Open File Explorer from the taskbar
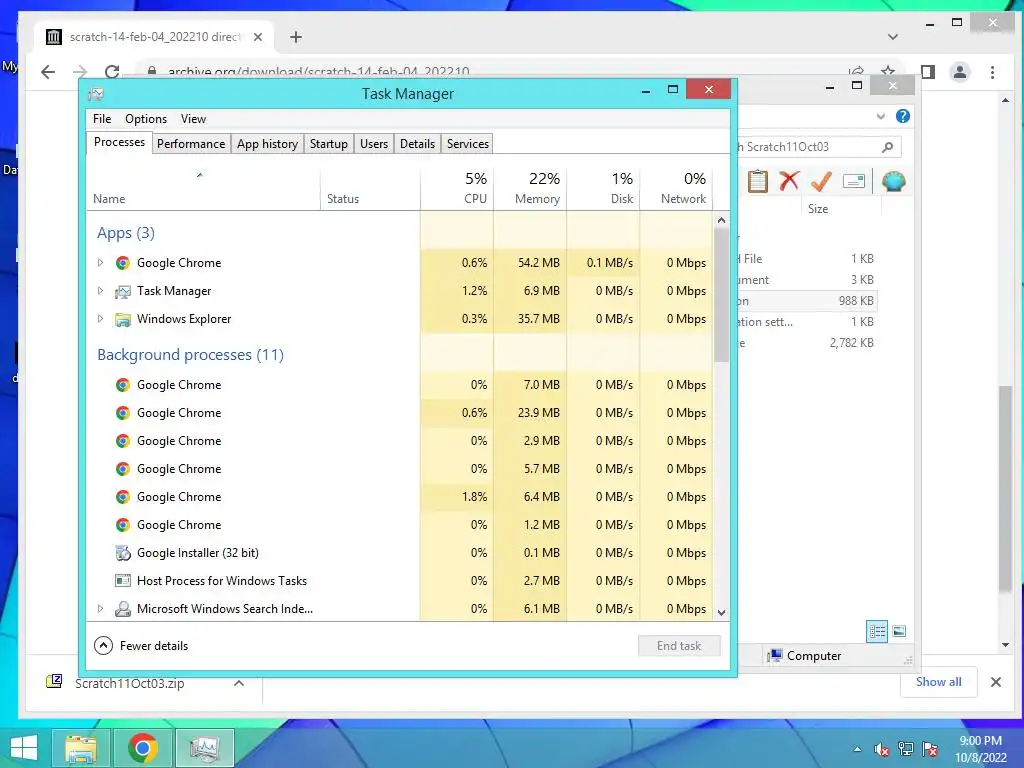This screenshot has width=1024, height=768. point(81,748)
